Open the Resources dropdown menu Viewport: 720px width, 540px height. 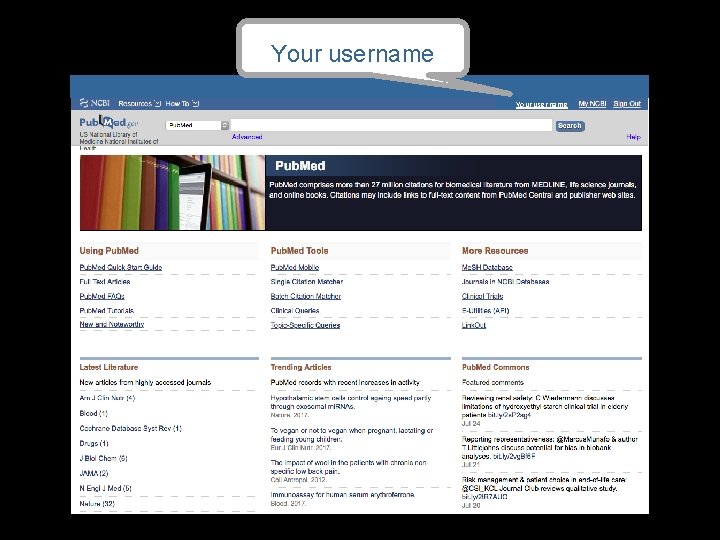coord(140,104)
